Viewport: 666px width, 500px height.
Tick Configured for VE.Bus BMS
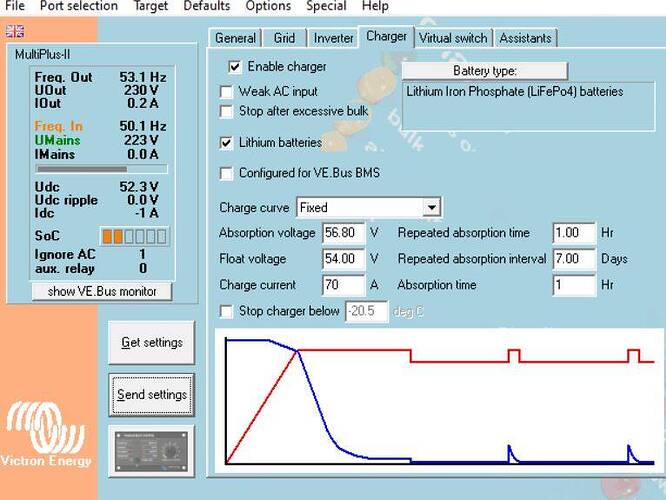coord(226,173)
